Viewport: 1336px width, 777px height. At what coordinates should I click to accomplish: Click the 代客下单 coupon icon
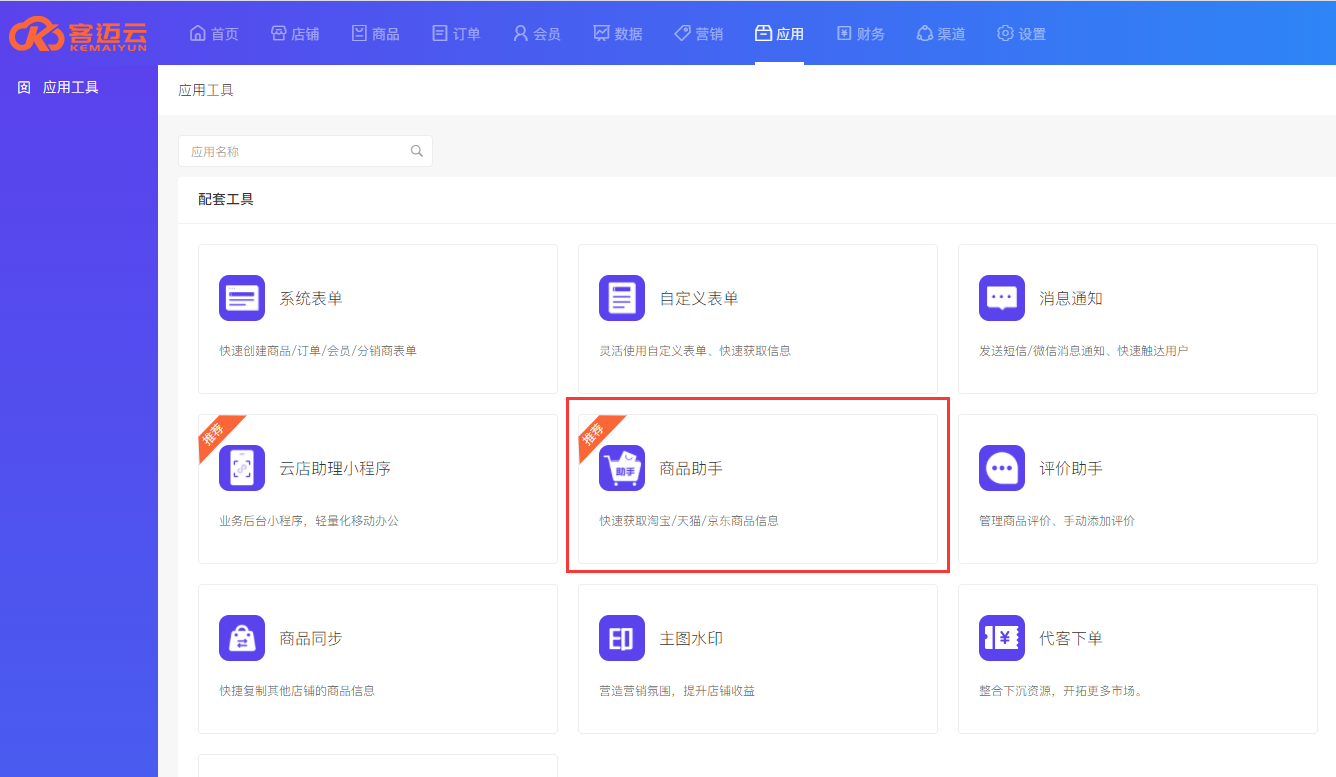[1002, 638]
